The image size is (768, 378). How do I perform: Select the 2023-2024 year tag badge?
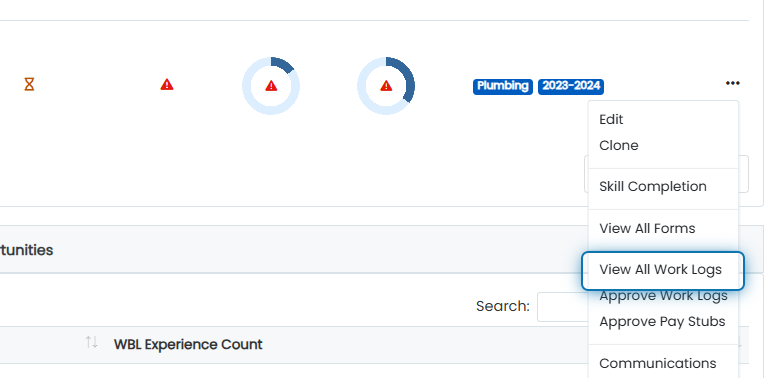[x=571, y=86]
